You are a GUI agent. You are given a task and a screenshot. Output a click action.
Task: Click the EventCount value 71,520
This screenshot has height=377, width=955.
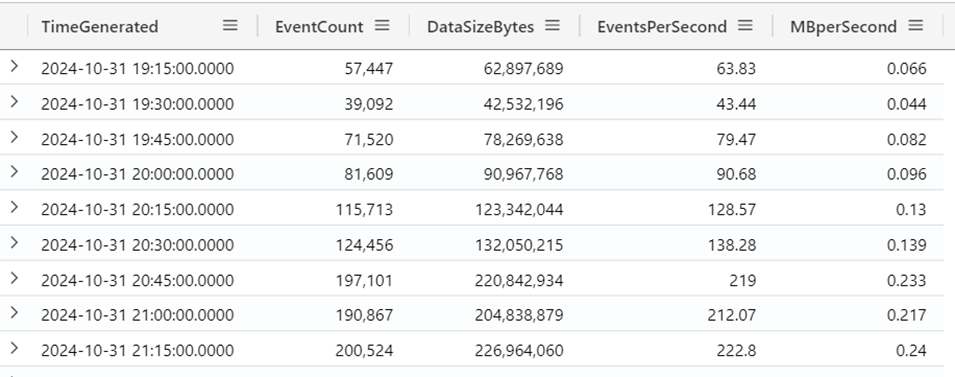(369, 139)
